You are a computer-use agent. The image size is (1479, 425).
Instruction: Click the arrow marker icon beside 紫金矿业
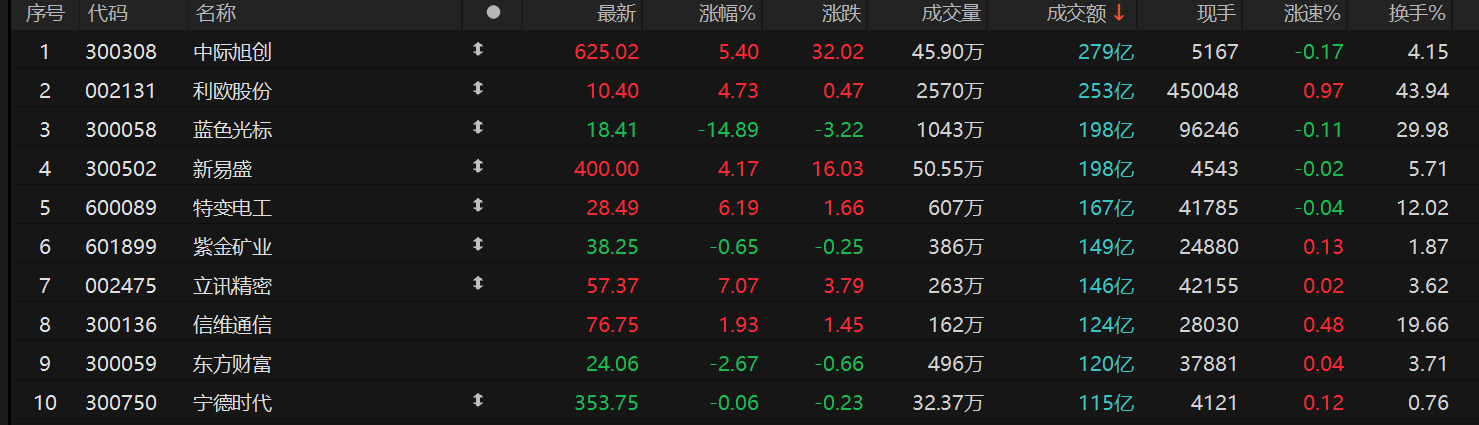[478, 244]
